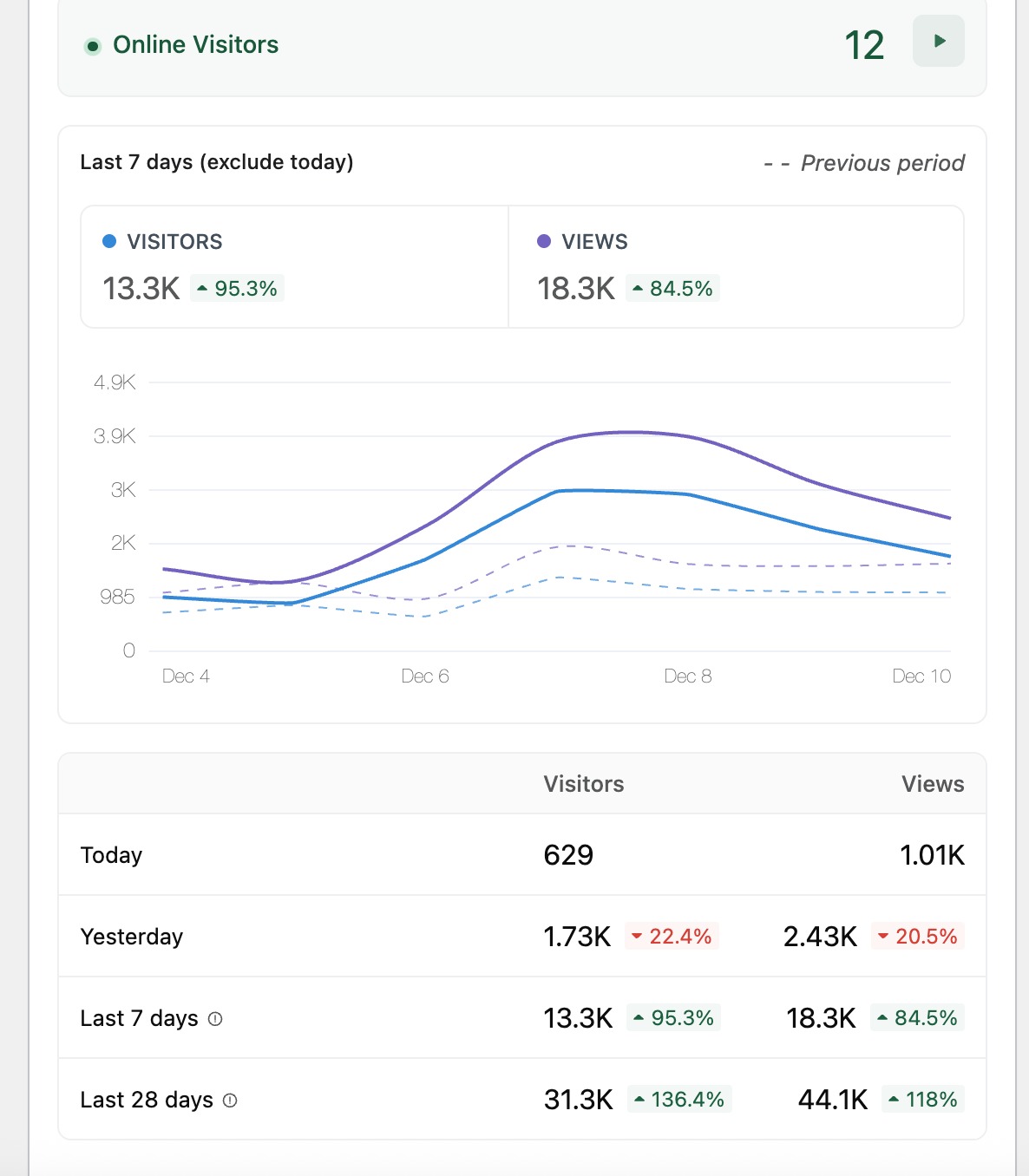1029x1176 pixels.
Task: Open Last 28 days 31.3K visitors
Action: tap(579, 1100)
